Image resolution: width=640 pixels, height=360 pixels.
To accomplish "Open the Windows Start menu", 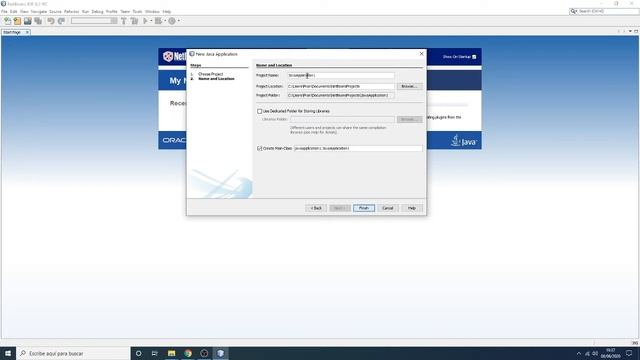I will [x=8, y=353].
